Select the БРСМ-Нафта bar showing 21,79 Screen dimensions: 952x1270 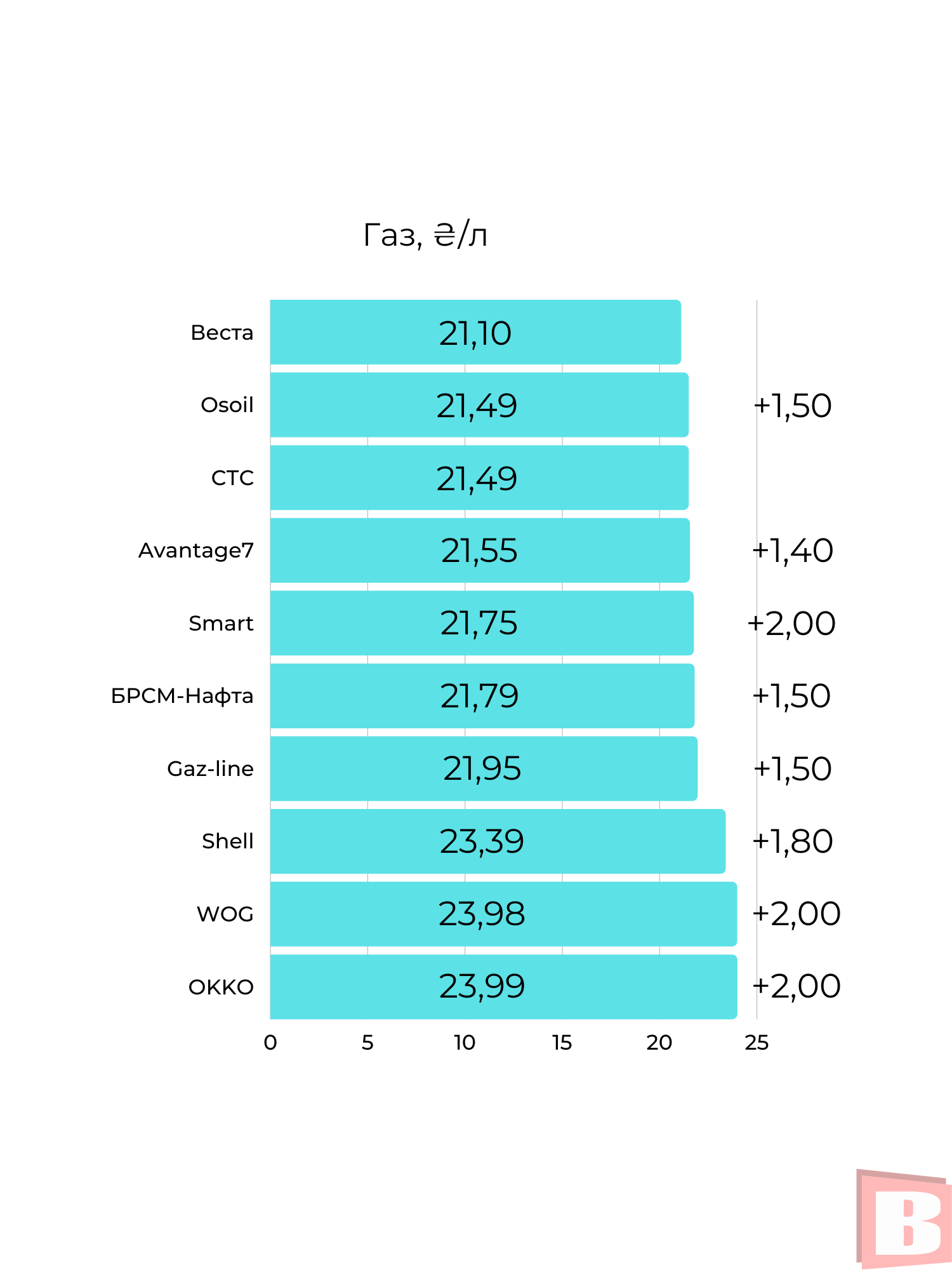click(482, 696)
